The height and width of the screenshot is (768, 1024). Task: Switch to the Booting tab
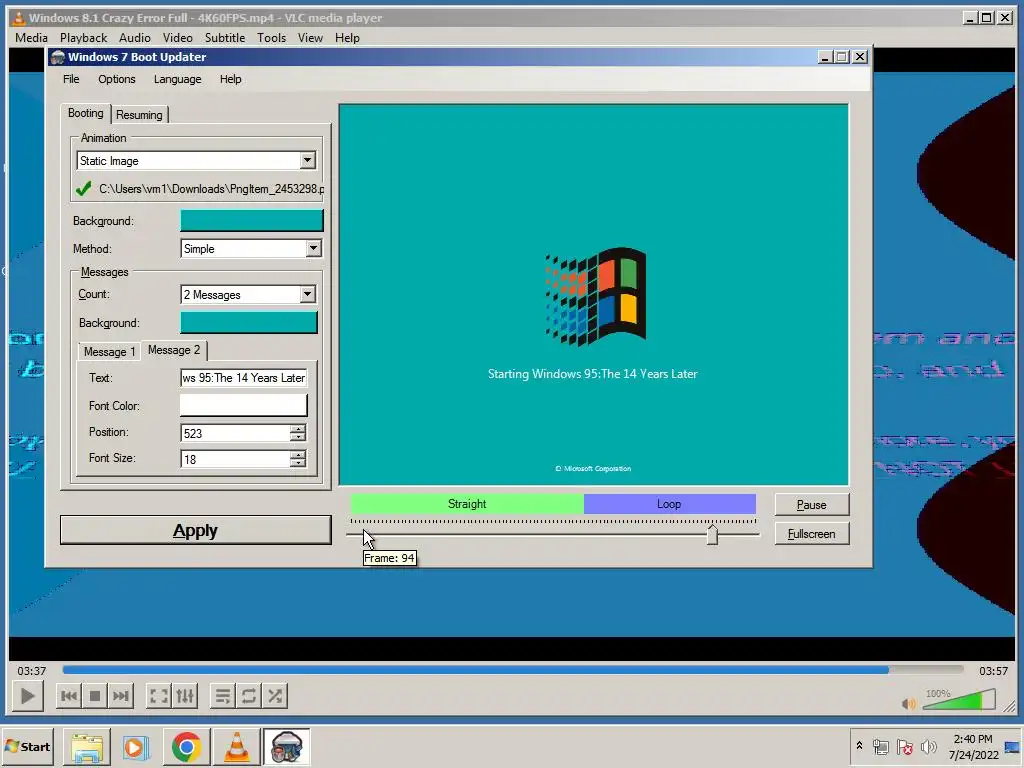pyautogui.click(x=86, y=113)
